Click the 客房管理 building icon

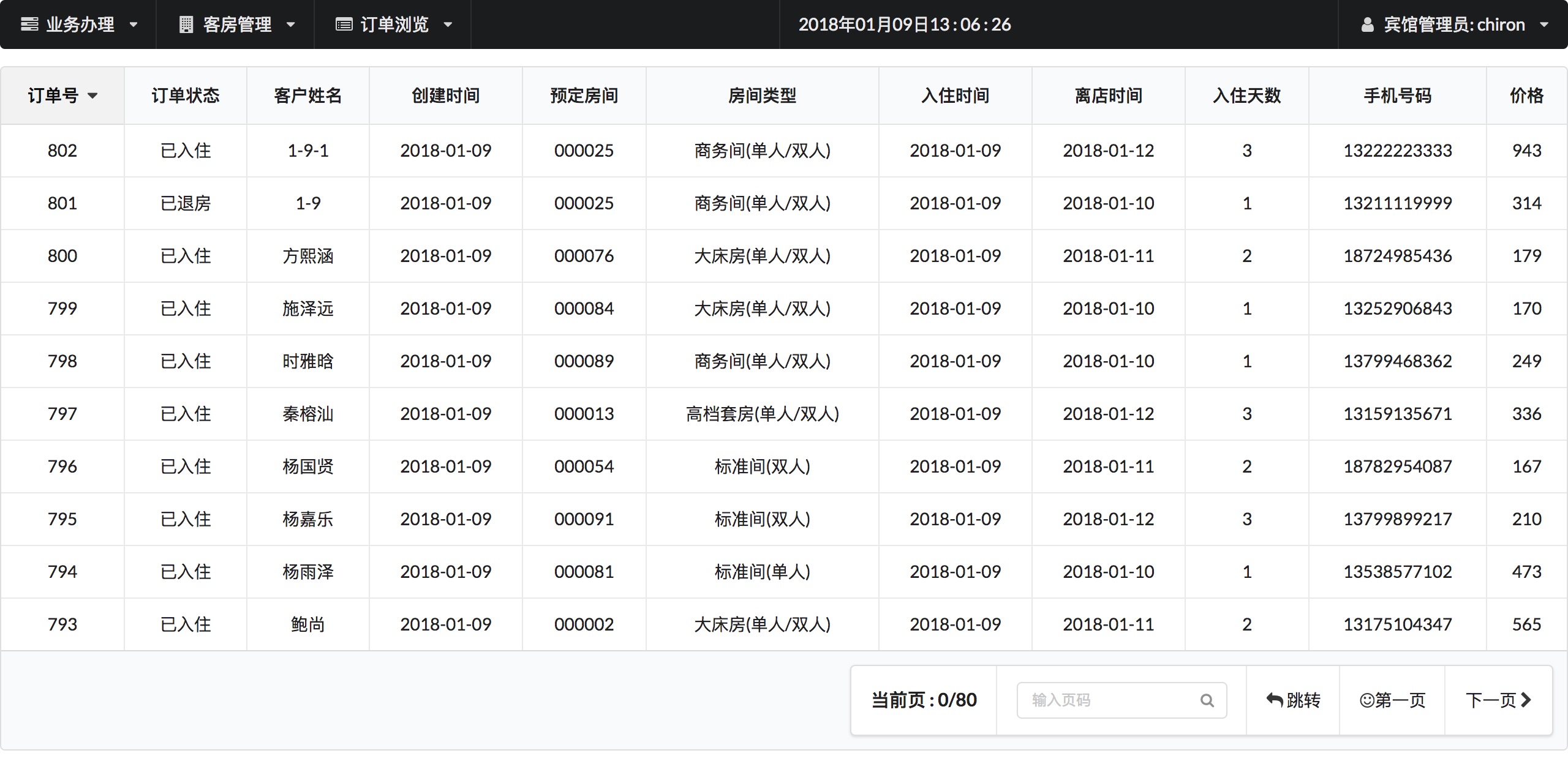[186, 24]
